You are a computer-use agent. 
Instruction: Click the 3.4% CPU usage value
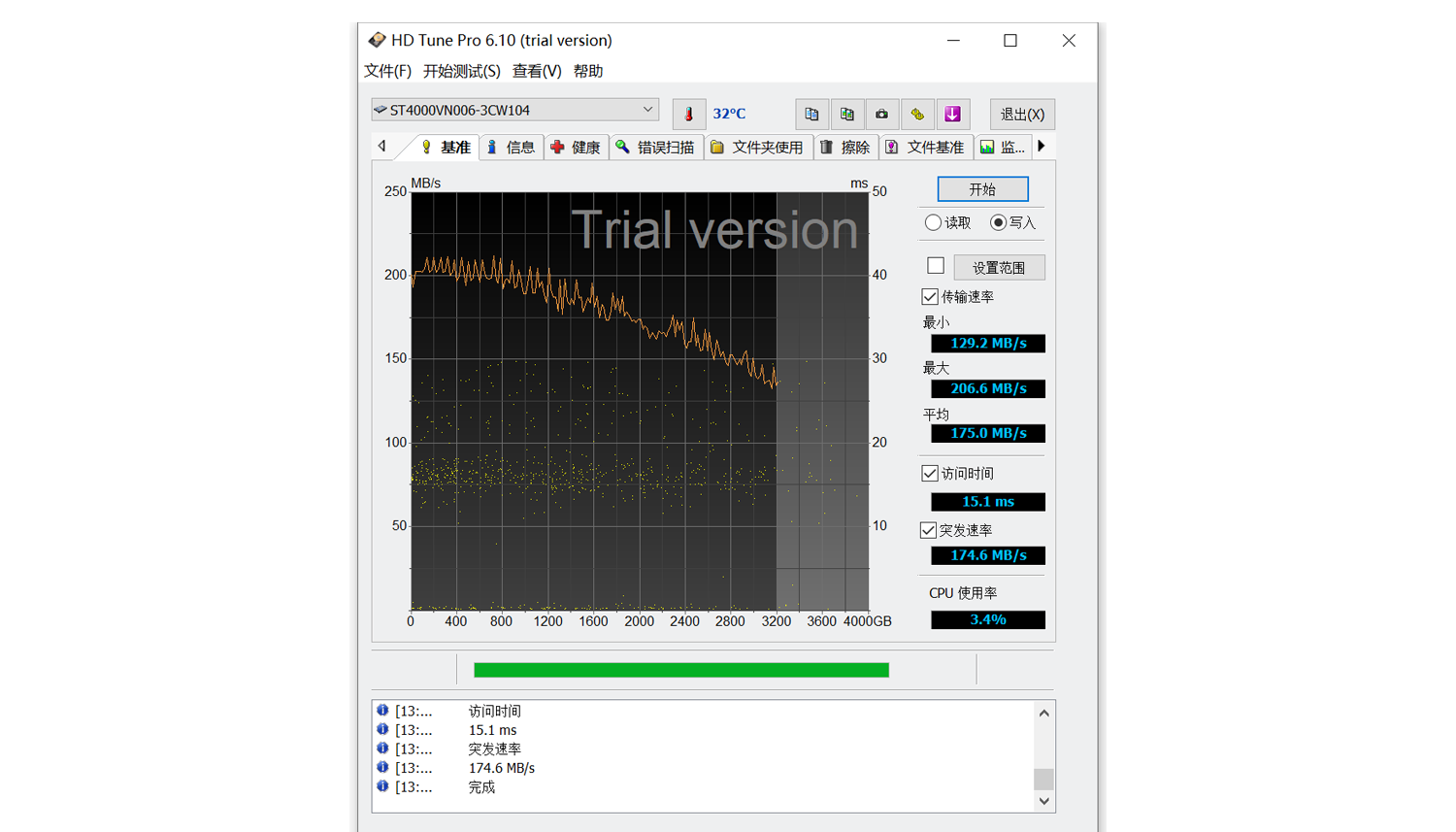988,619
